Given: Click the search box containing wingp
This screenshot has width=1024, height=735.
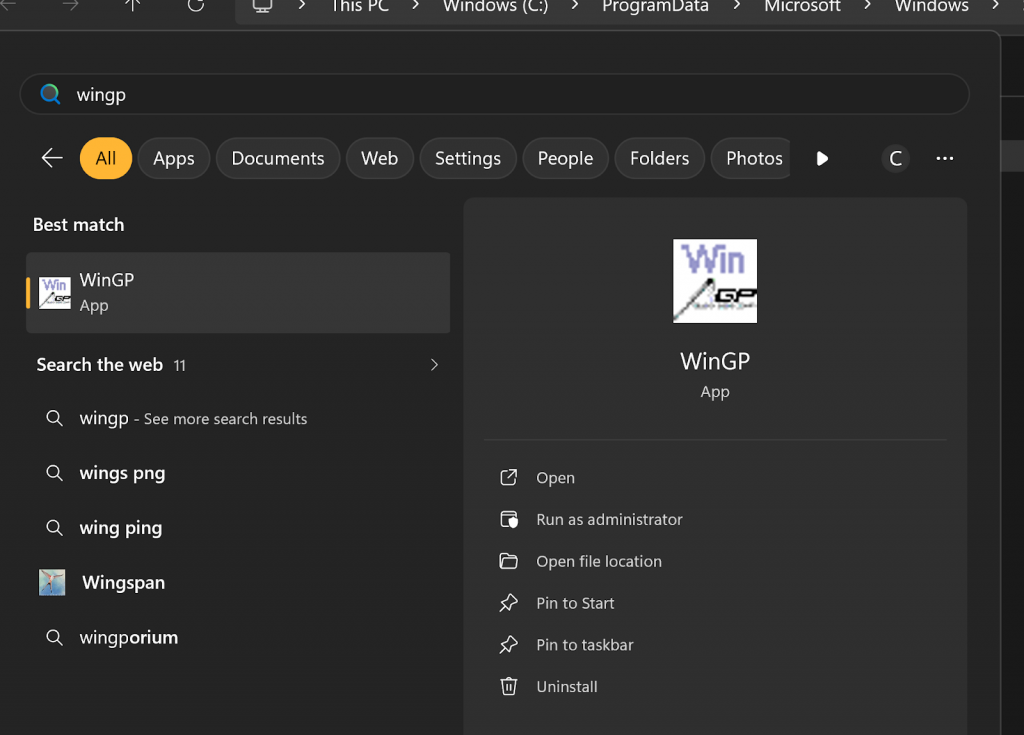Looking at the screenshot, I should pos(494,95).
